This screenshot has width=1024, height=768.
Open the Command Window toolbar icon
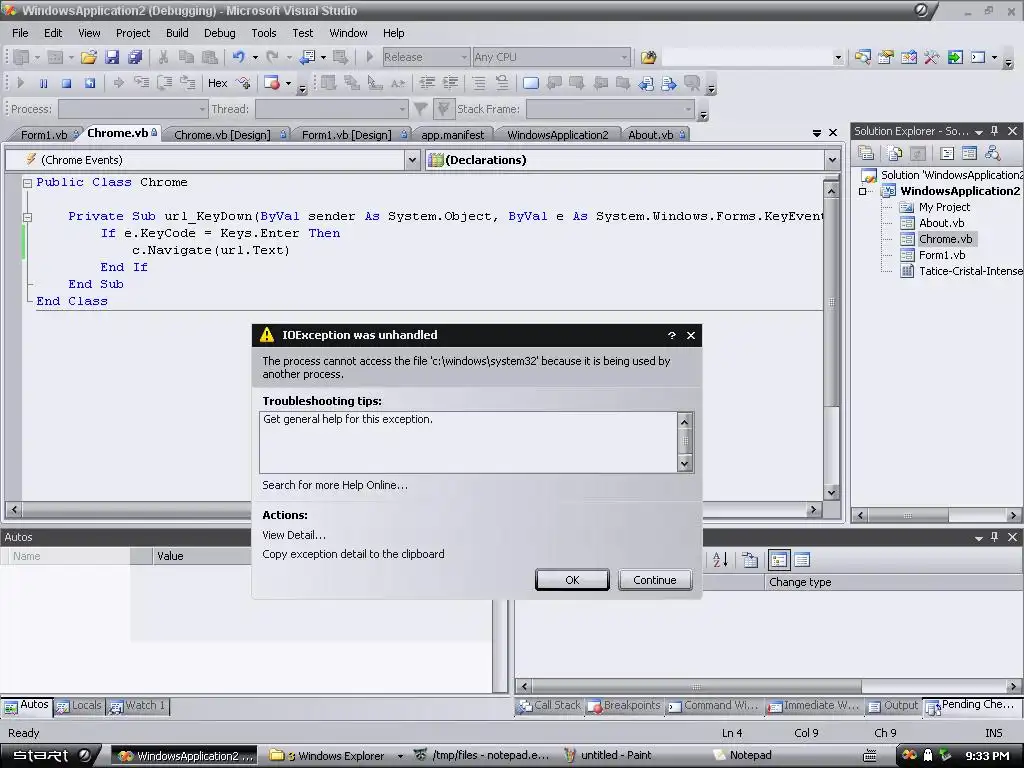click(x=978, y=57)
